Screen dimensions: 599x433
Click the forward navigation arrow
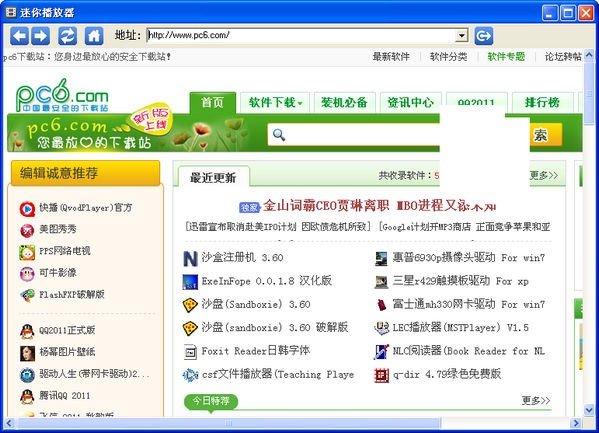[40, 36]
